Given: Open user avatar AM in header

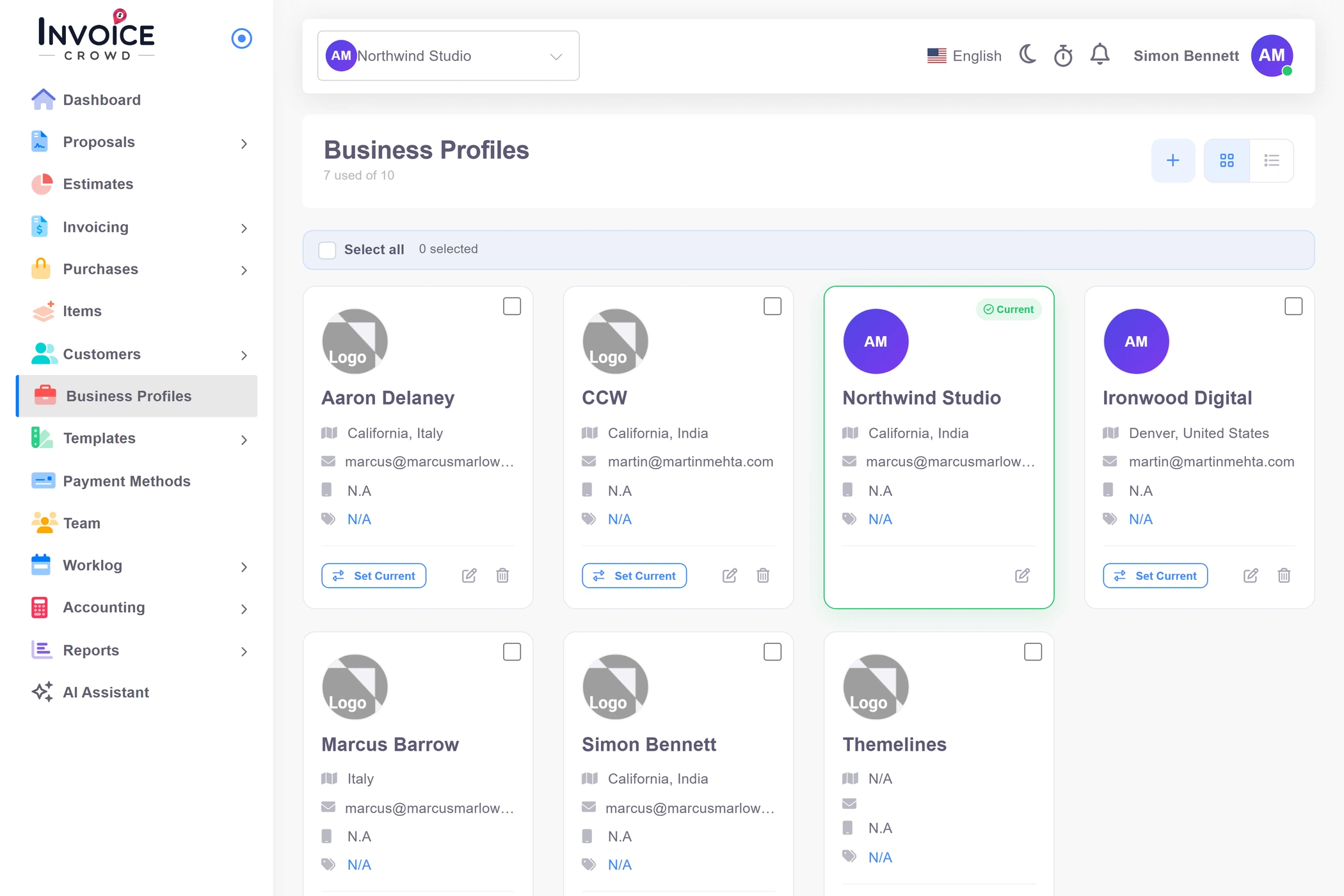Looking at the screenshot, I should (x=1272, y=56).
